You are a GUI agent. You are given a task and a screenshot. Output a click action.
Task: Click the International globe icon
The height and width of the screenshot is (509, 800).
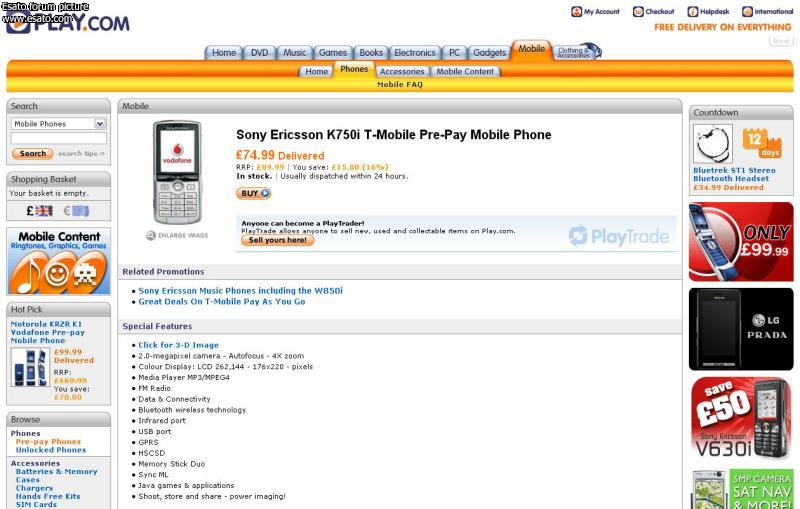tap(748, 12)
